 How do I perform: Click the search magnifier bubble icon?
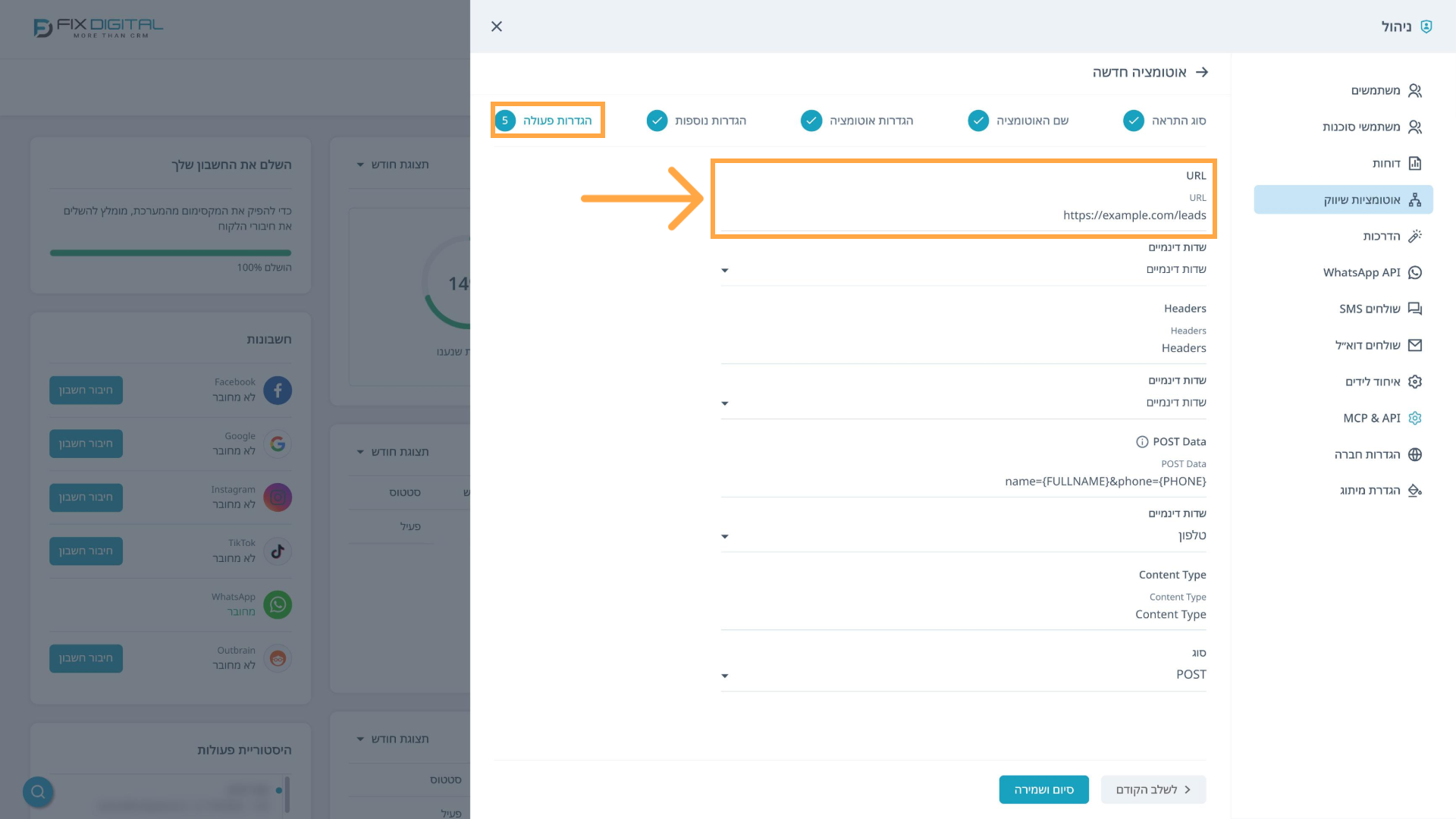(x=38, y=792)
